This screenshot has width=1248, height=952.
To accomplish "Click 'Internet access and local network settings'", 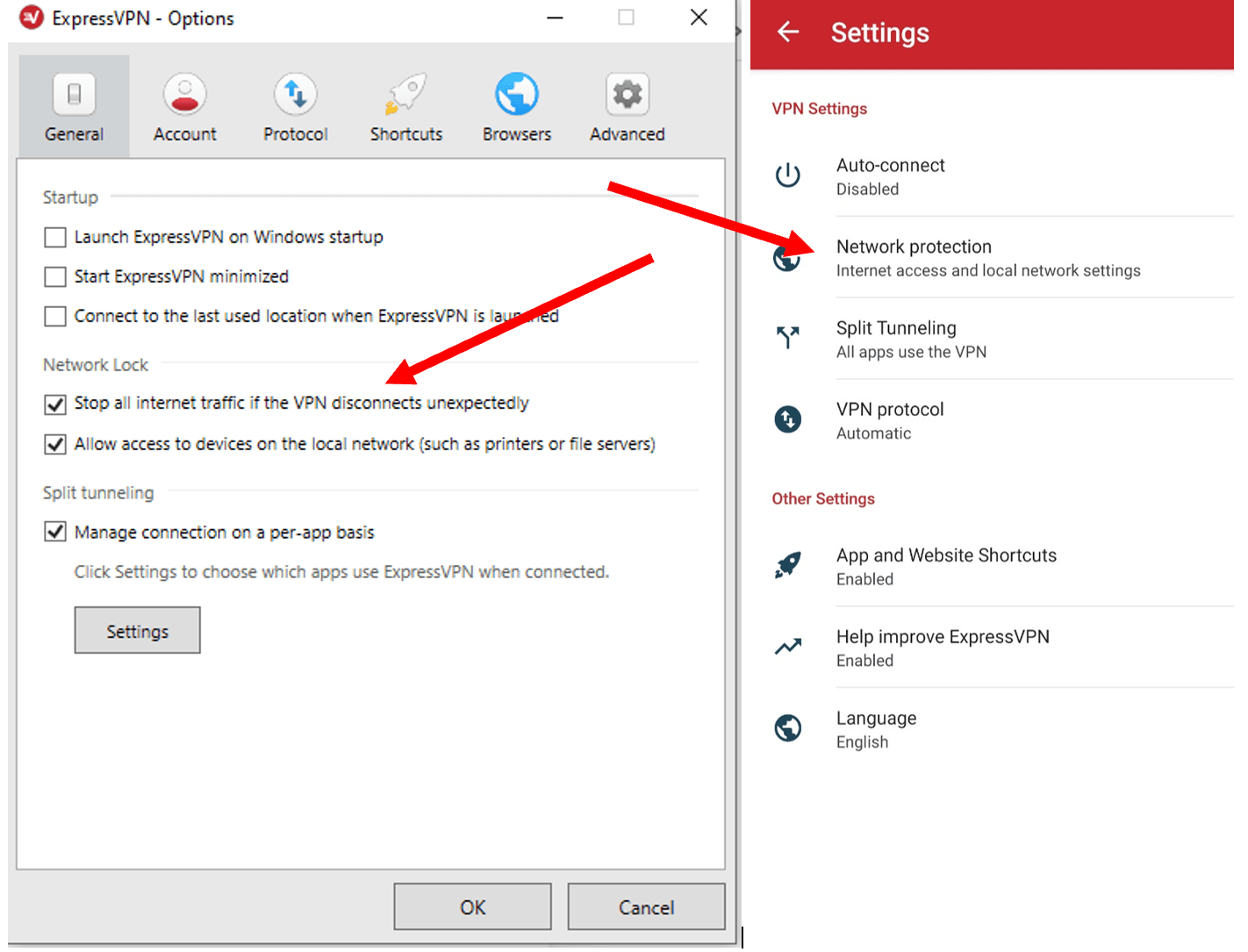I will 988,271.
